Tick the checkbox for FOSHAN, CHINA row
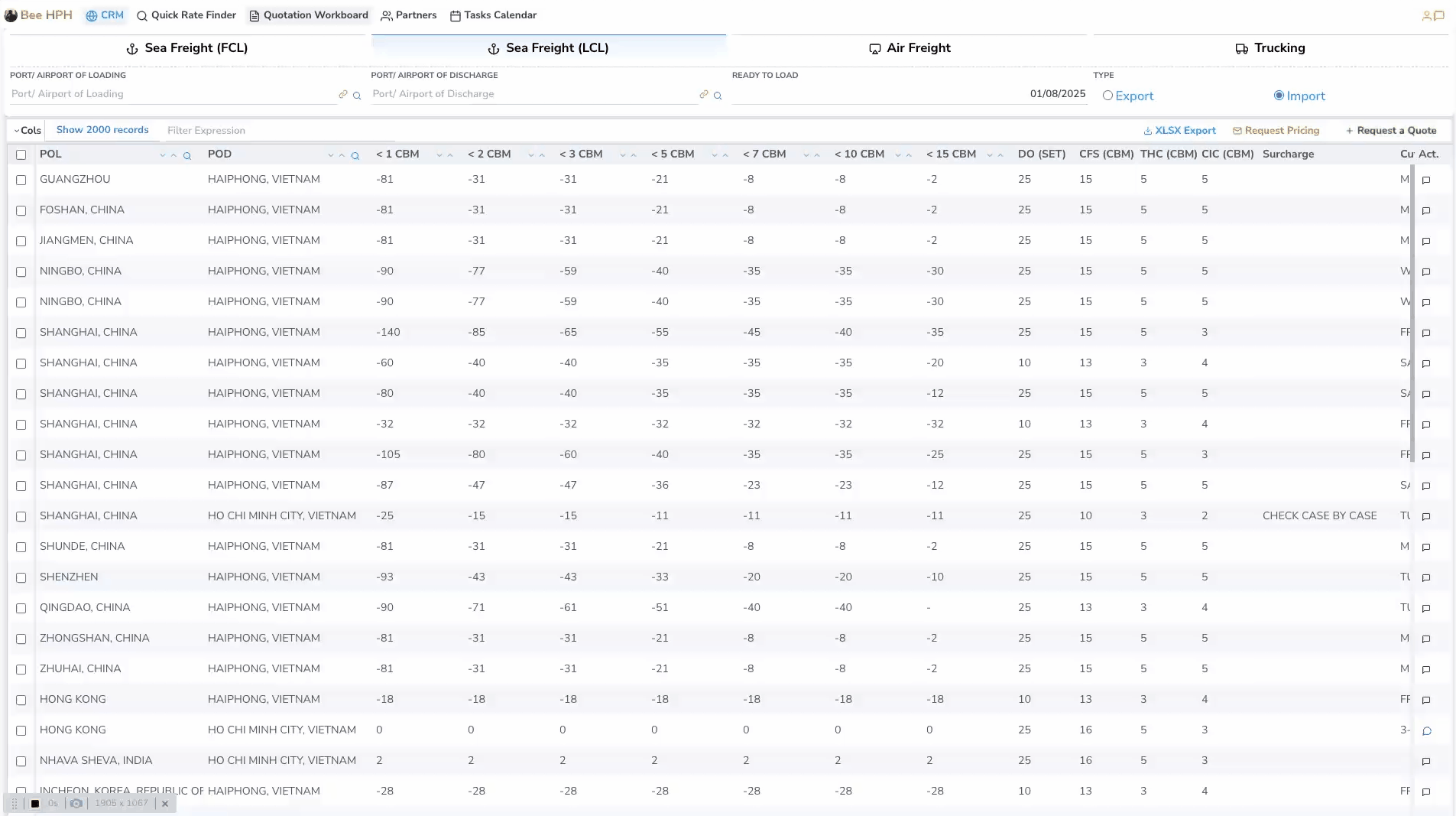The image size is (1456, 816). (21, 210)
